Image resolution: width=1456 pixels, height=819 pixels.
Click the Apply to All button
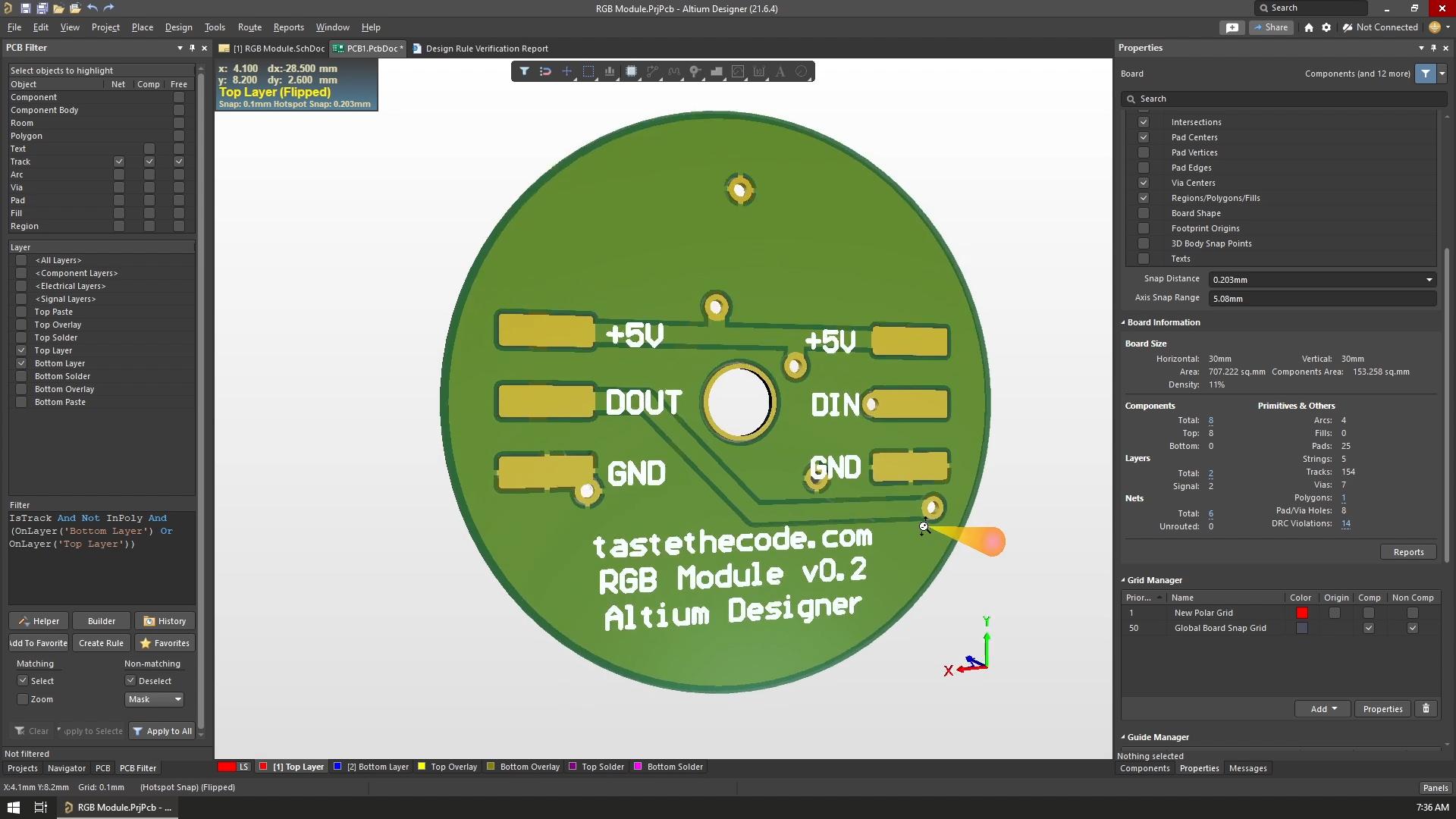(x=162, y=731)
